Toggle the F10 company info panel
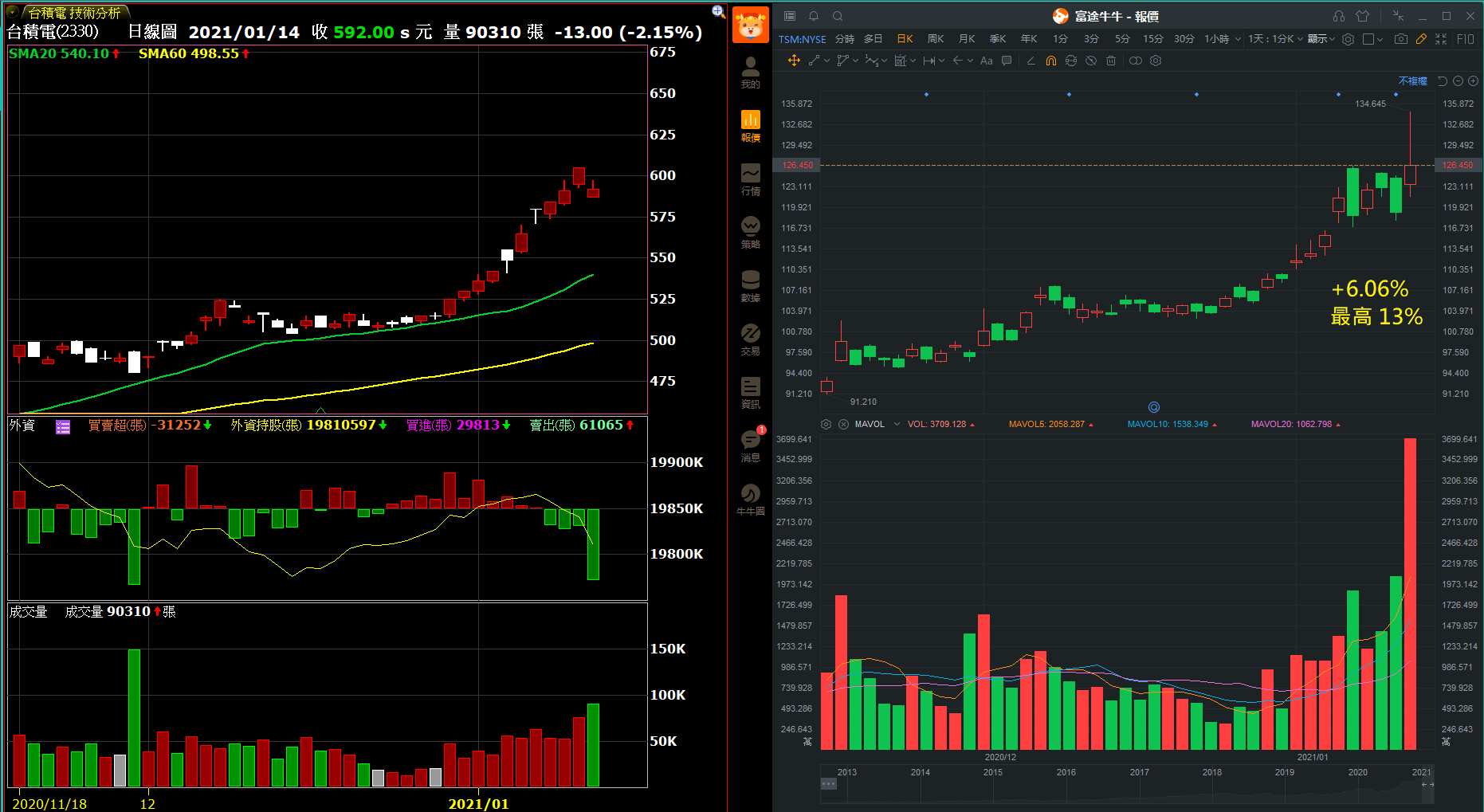The image size is (1484, 812). [x=1465, y=39]
